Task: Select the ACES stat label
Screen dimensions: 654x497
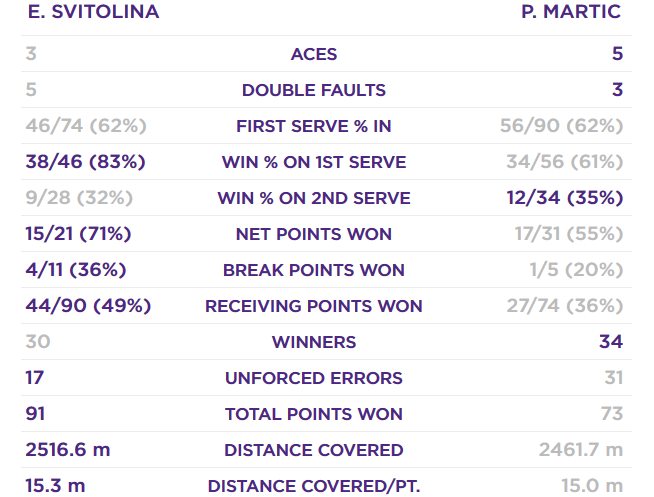Action: tap(314, 54)
